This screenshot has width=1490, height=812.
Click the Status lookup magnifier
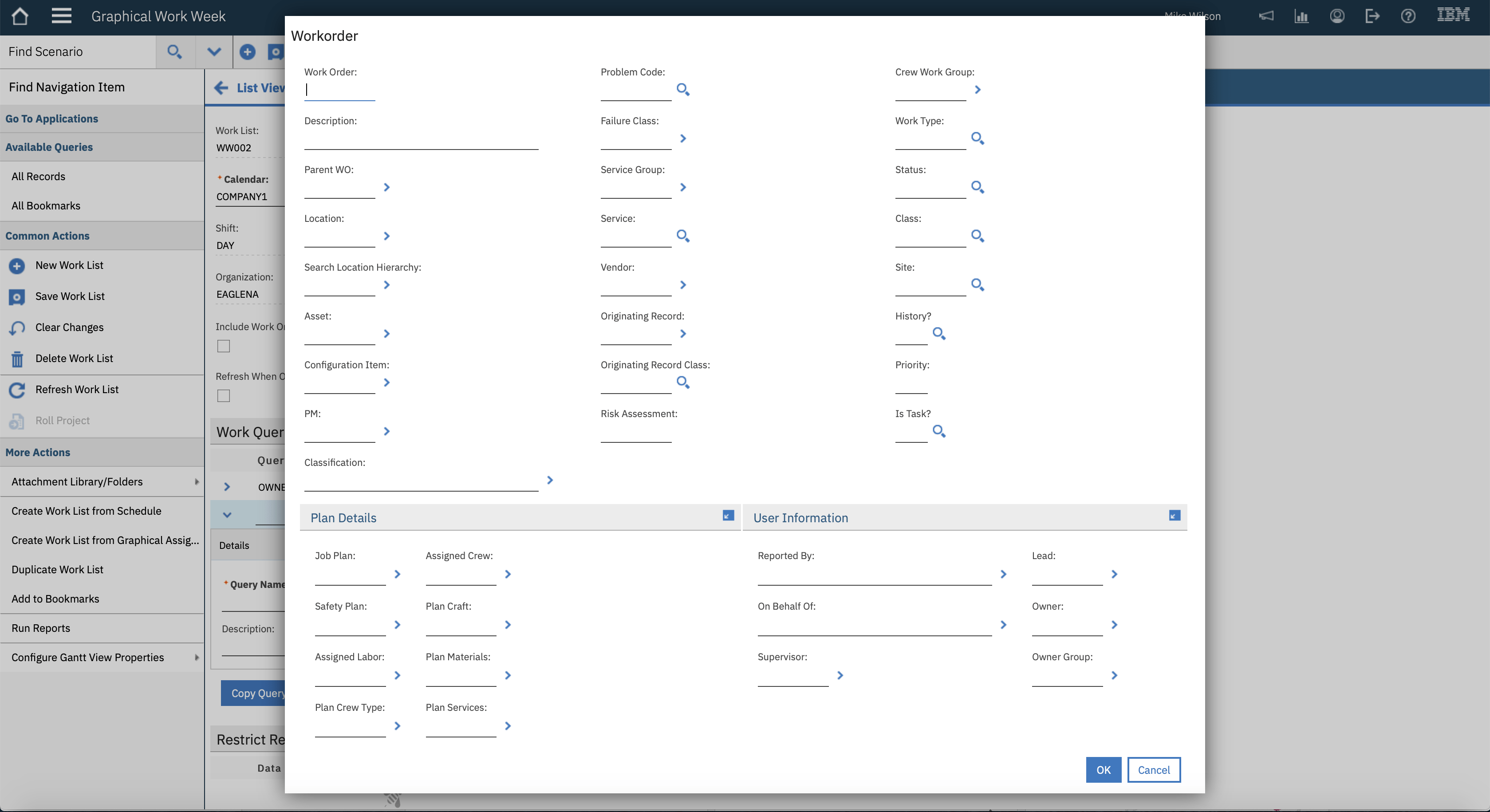click(x=977, y=187)
